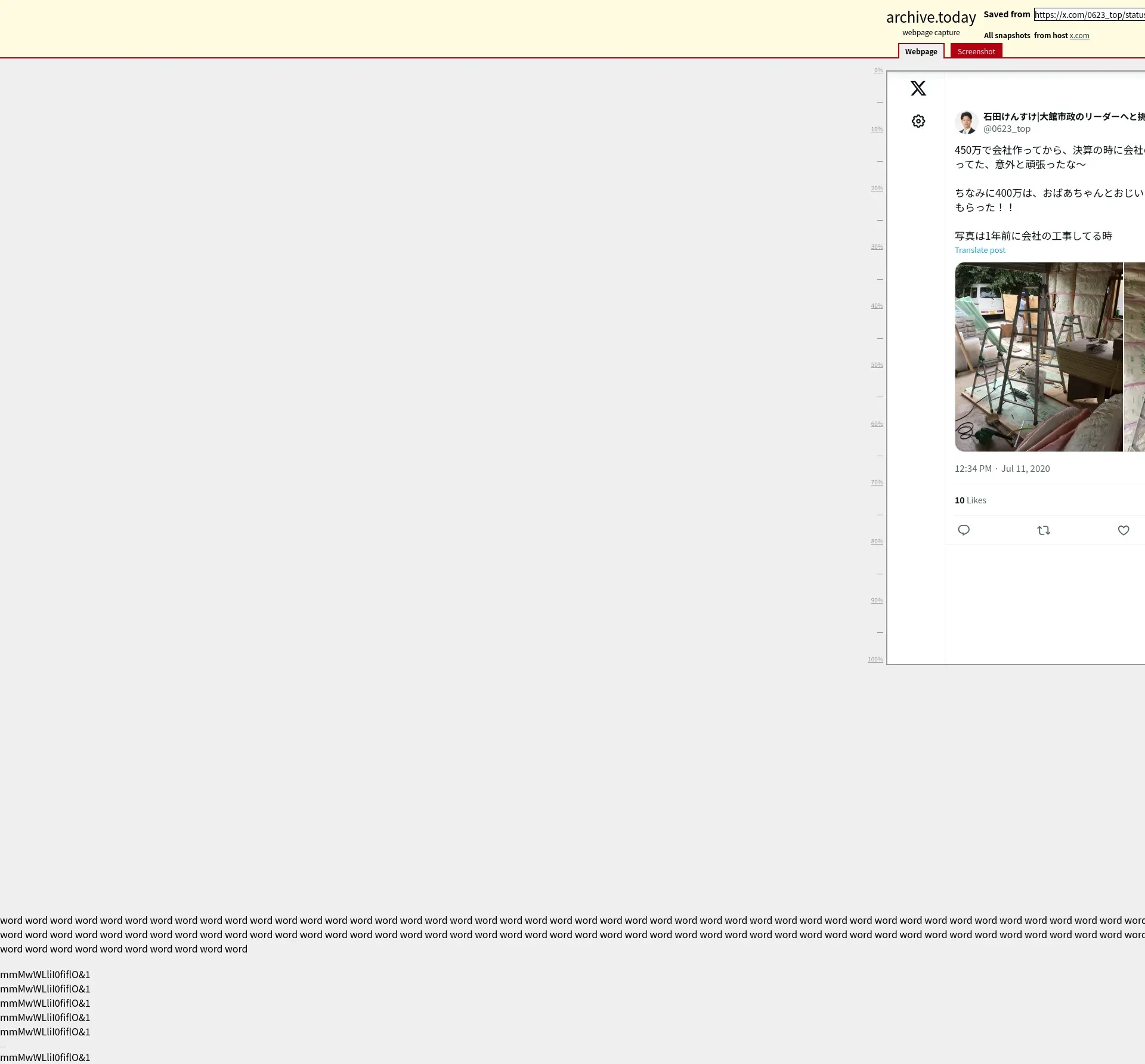Switch to the Webpage tab
1145x1064 pixels.
pyautogui.click(x=921, y=52)
